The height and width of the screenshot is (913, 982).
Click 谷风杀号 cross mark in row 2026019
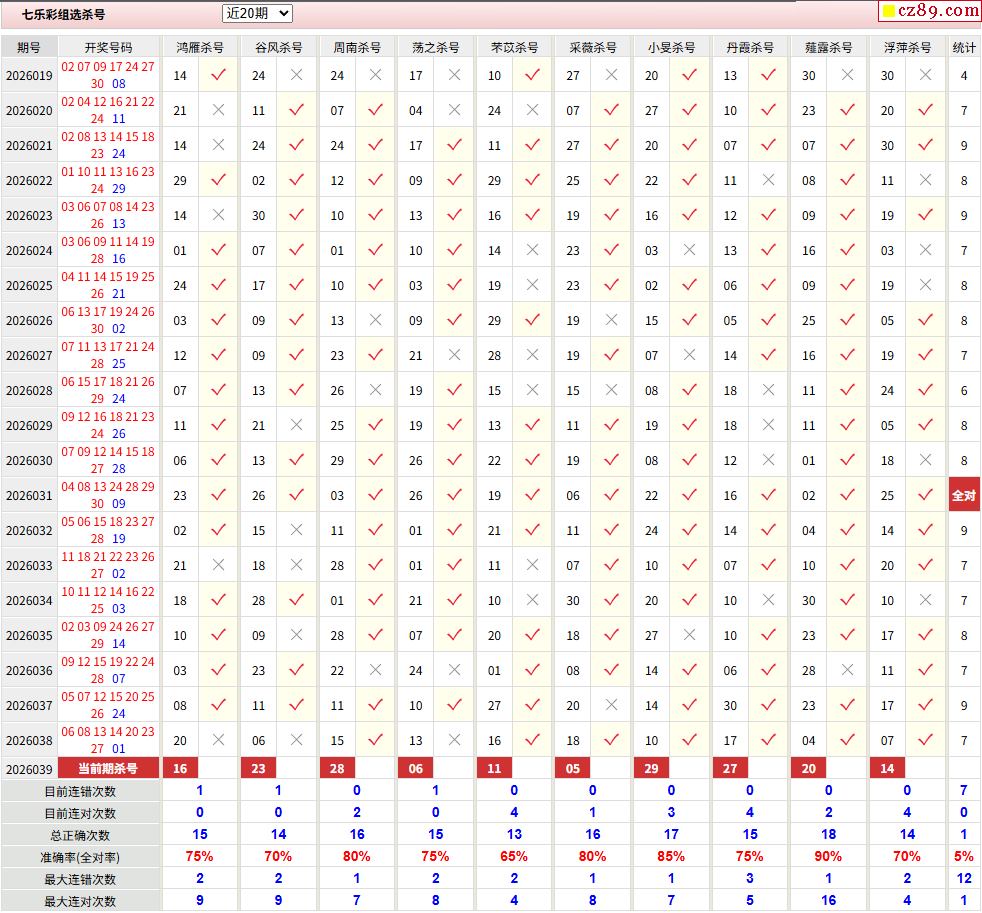[296, 75]
